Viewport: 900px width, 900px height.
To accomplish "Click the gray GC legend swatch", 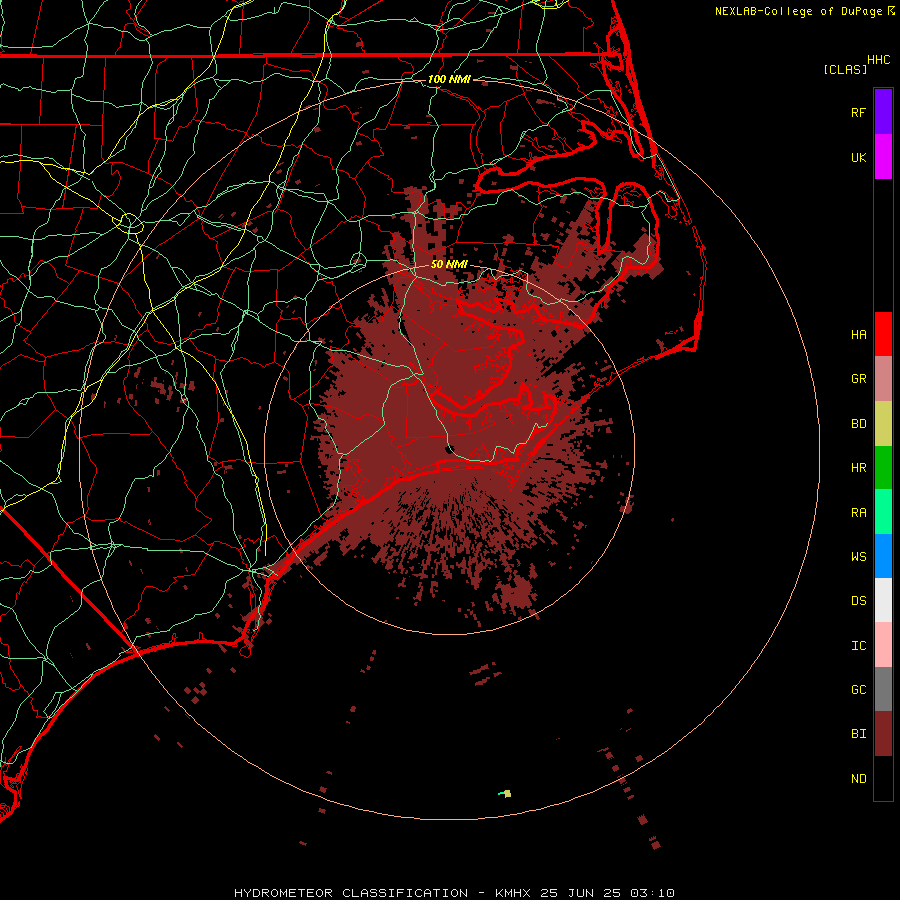I will 883,689.
